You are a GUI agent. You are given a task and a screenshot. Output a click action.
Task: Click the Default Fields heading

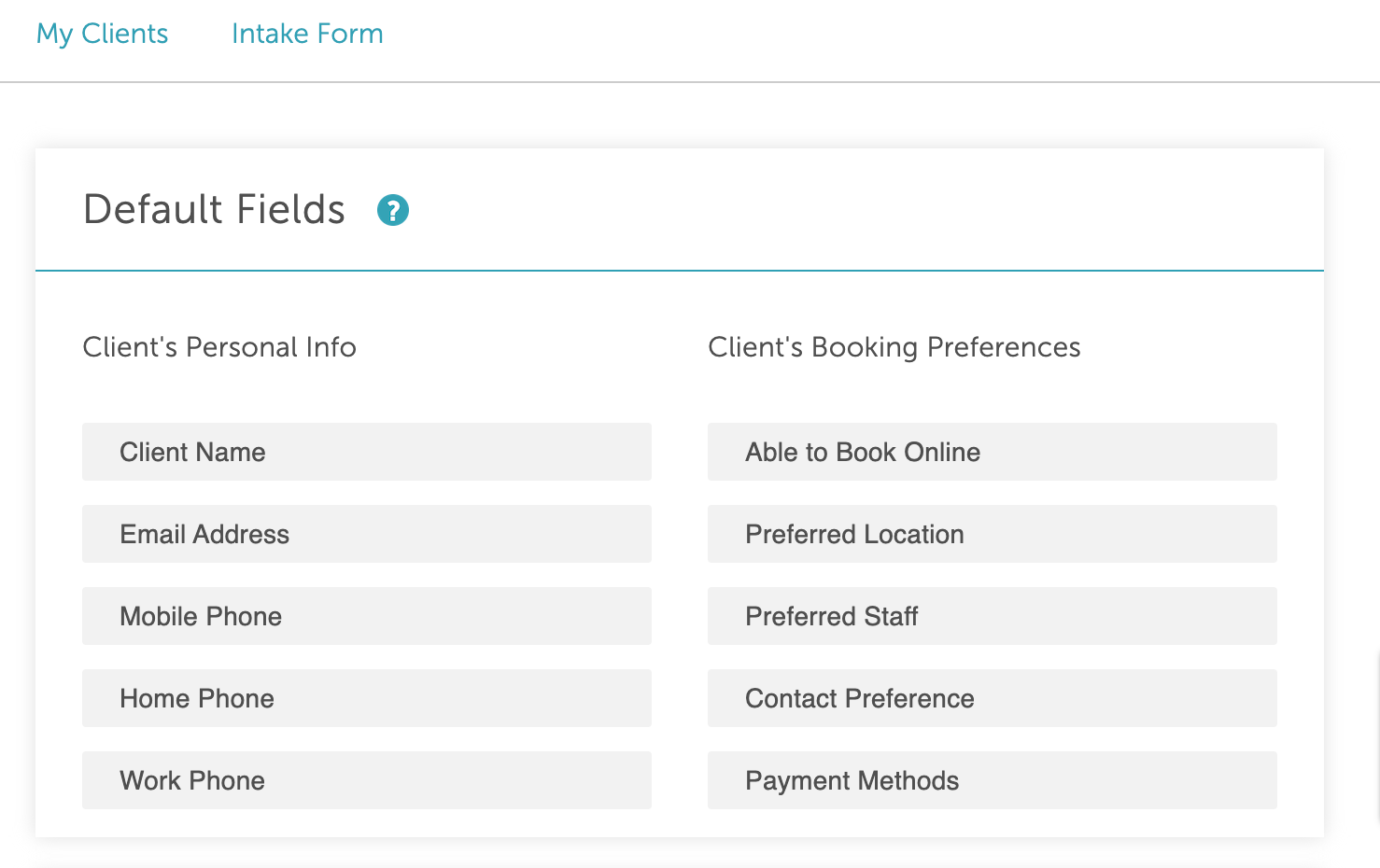(215, 209)
